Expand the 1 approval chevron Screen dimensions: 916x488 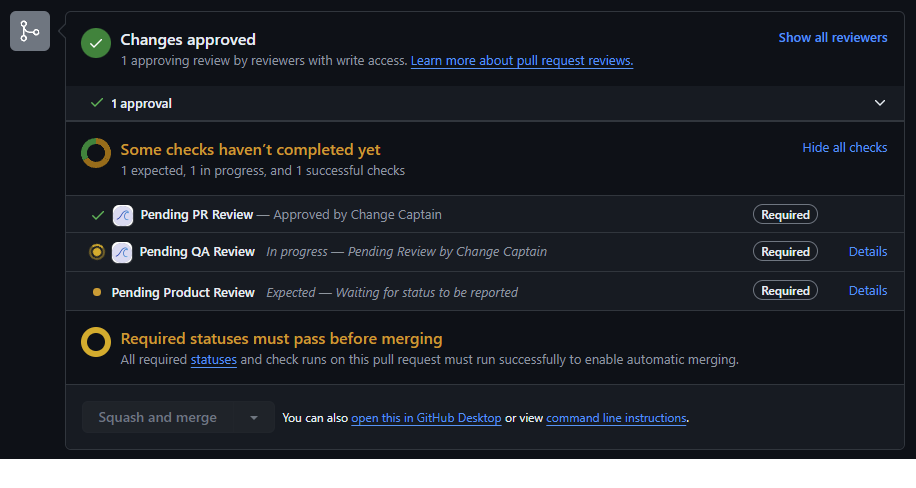pyautogui.click(x=880, y=103)
